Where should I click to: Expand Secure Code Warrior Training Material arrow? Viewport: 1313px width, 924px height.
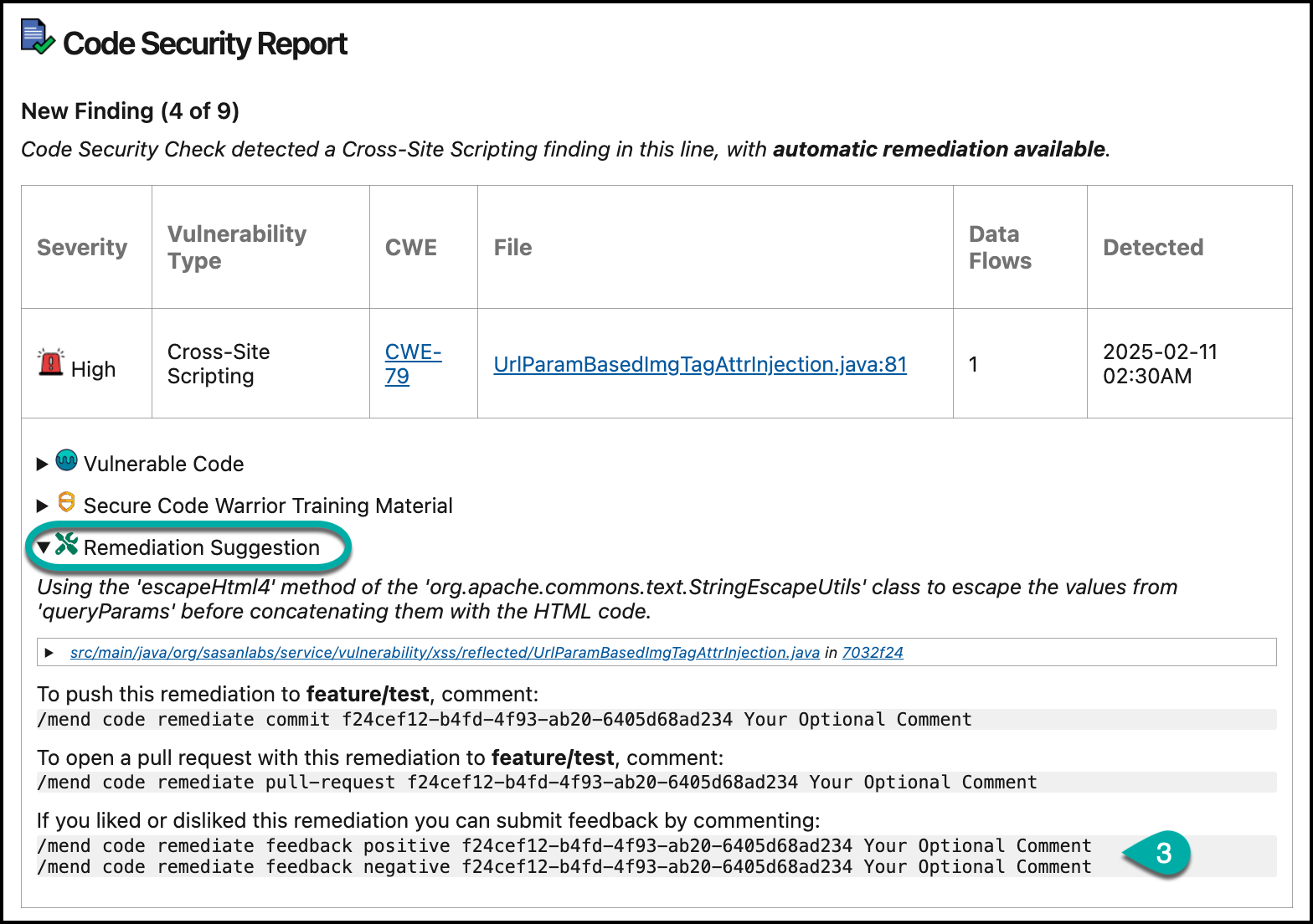[x=43, y=506]
